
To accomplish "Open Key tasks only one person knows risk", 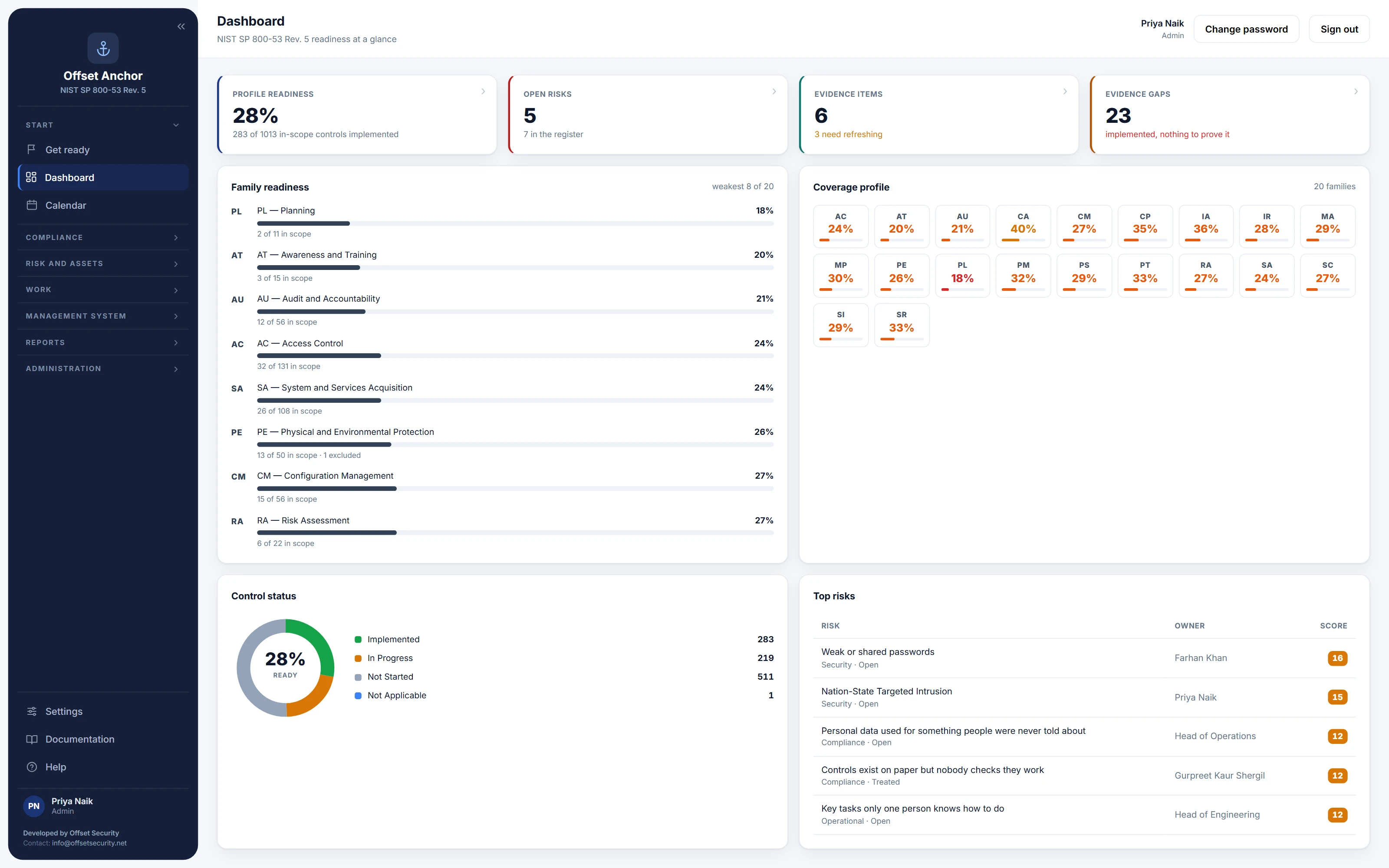I will (1084, 815).
